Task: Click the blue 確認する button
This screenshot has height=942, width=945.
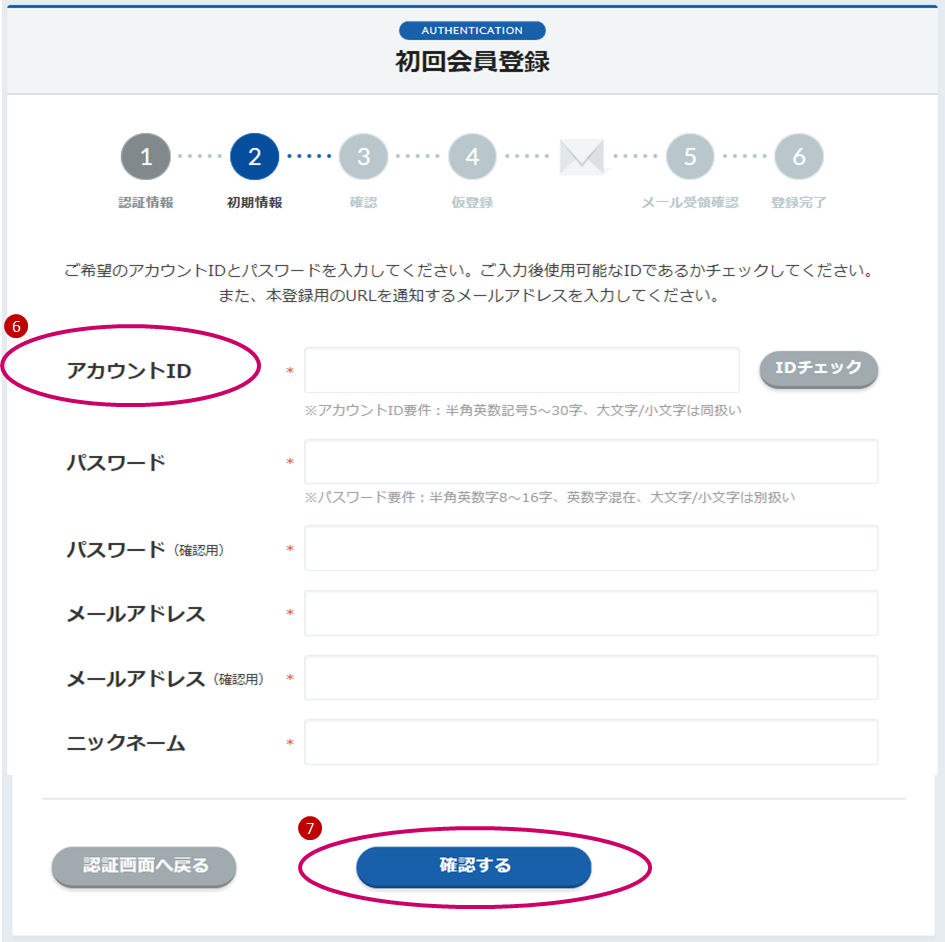Action: pyautogui.click(x=474, y=866)
